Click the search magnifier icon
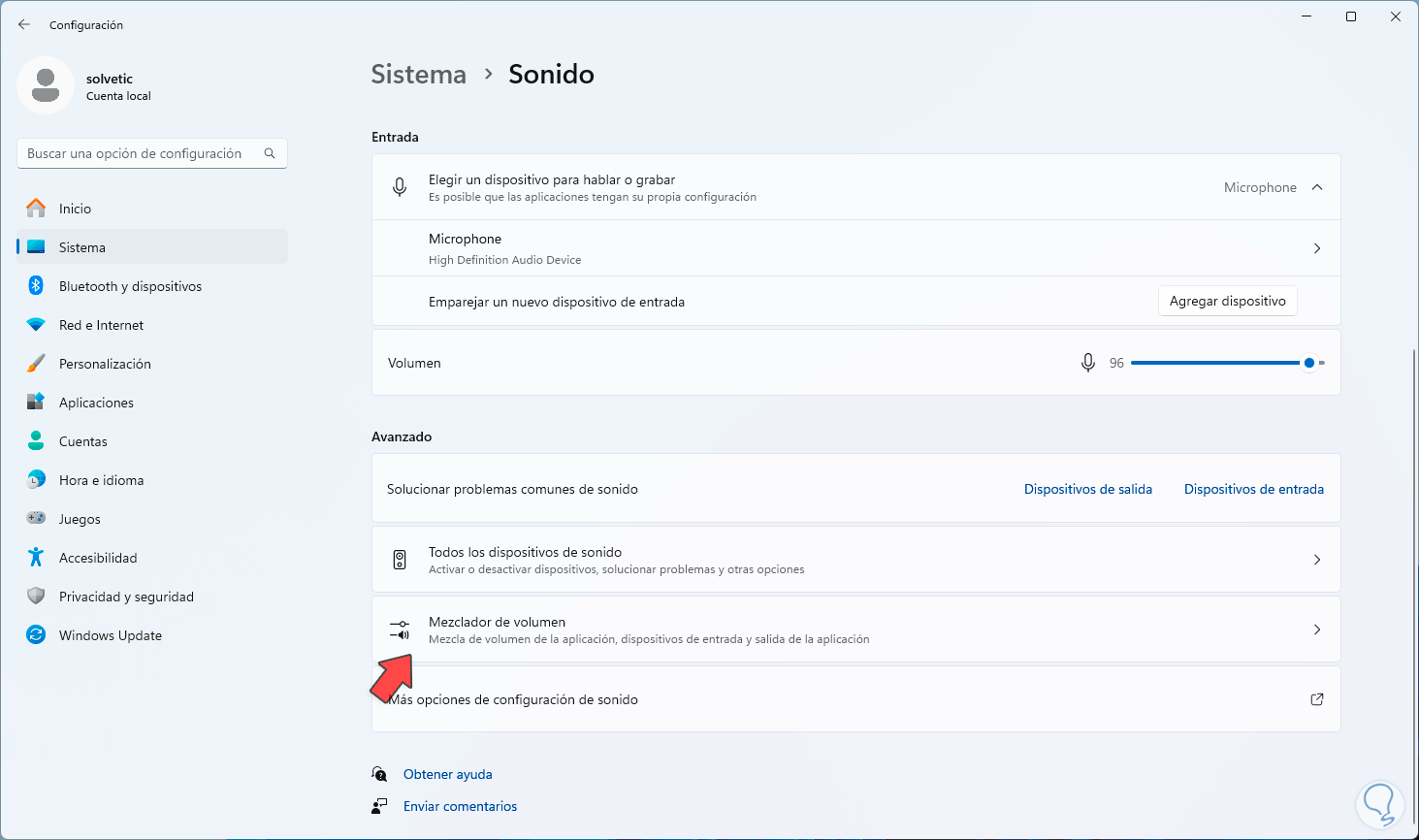The width and height of the screenshot is (1419, 840). click(270, 153)
